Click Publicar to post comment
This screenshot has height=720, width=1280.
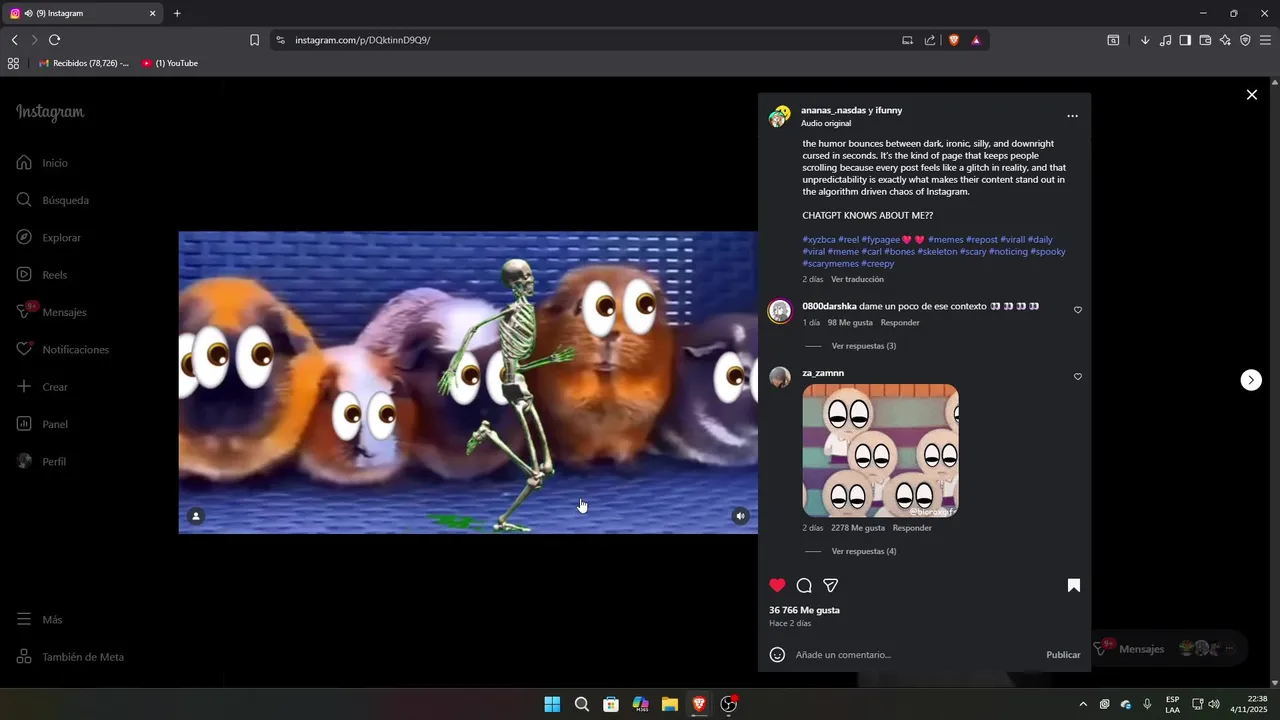click(1063, 655)
